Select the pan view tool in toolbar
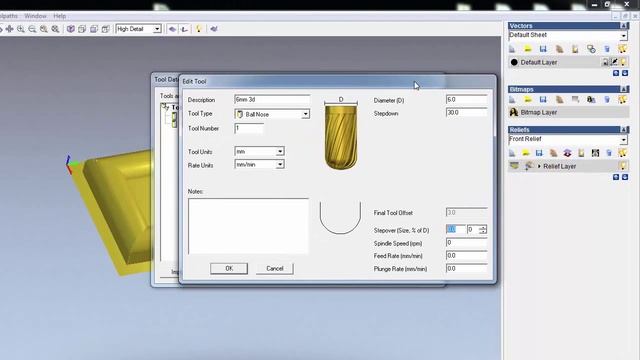Viewport: 640px width, 360px height. 9,29
